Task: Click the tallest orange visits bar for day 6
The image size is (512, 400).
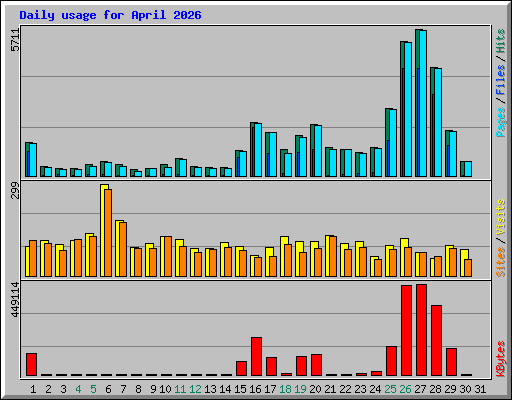Action: pyautogui.click(x=108, y=233)
